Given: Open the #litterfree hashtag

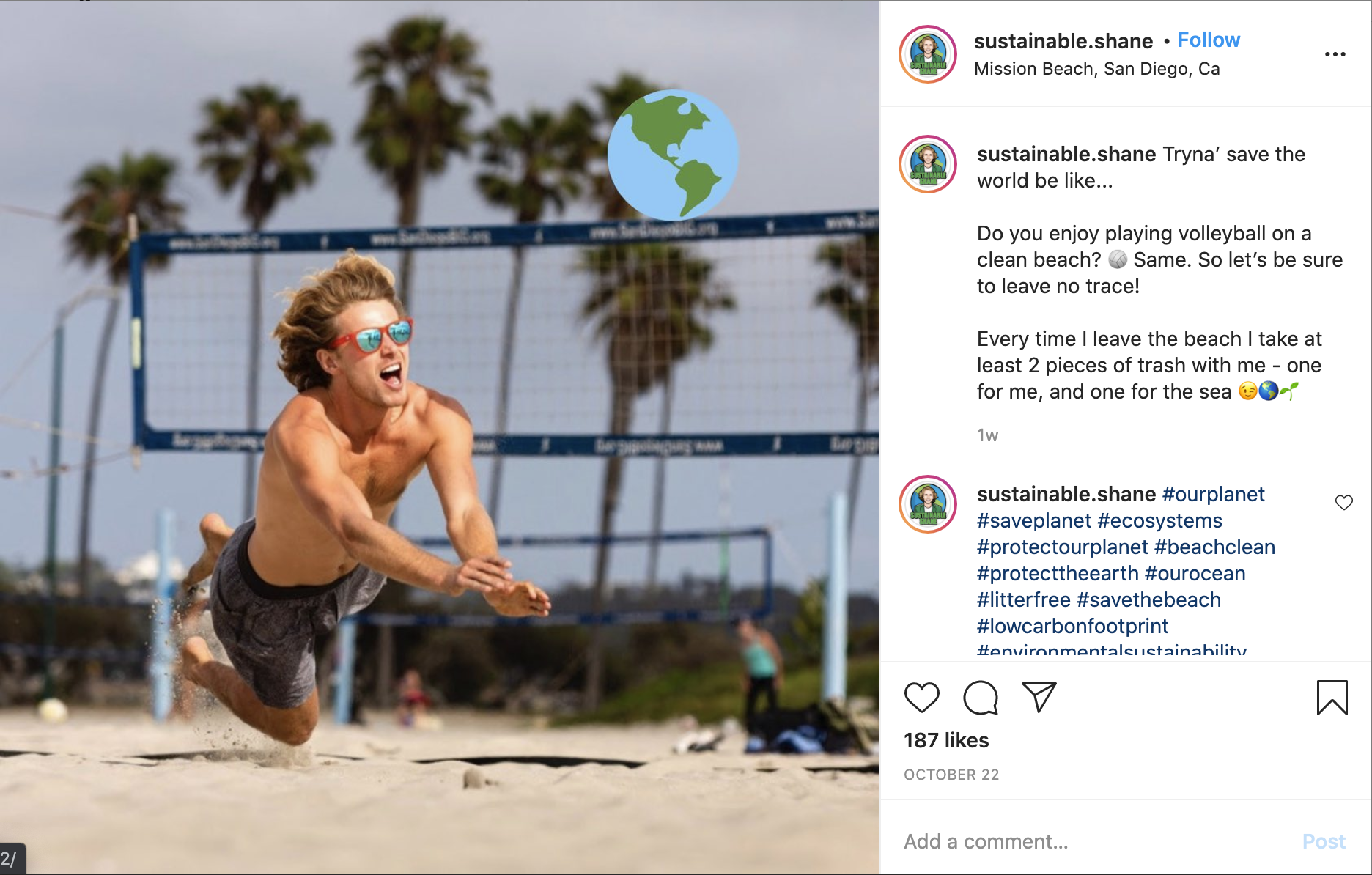Looking at the screenshot, I should click(x=1024, y=600).
